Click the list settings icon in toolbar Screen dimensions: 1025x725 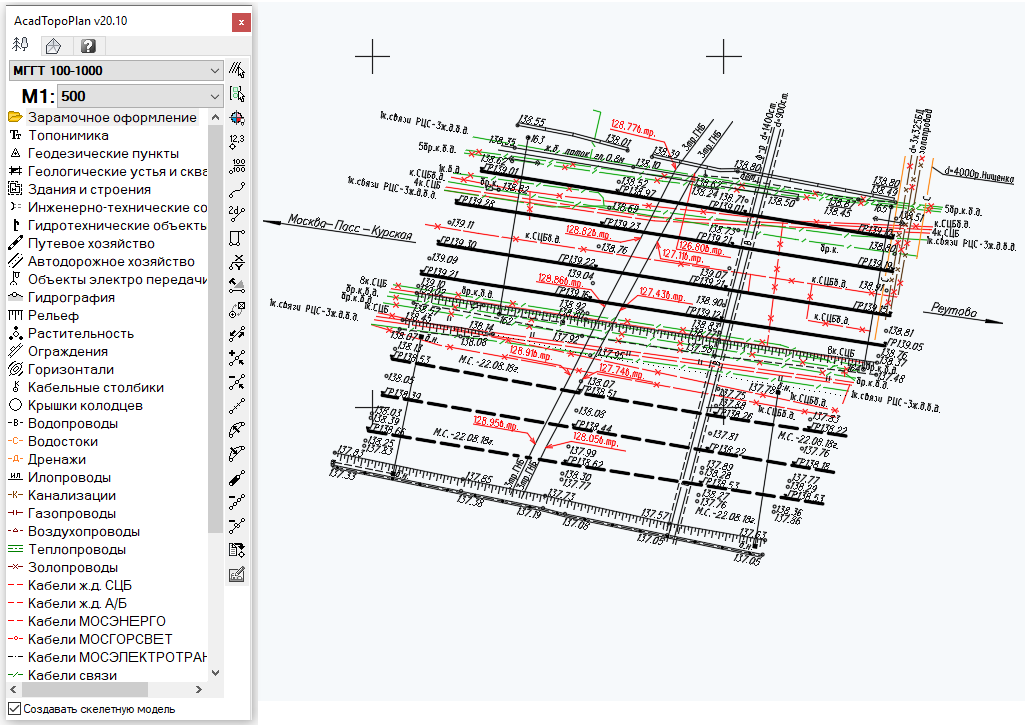(x=237, y=550)
